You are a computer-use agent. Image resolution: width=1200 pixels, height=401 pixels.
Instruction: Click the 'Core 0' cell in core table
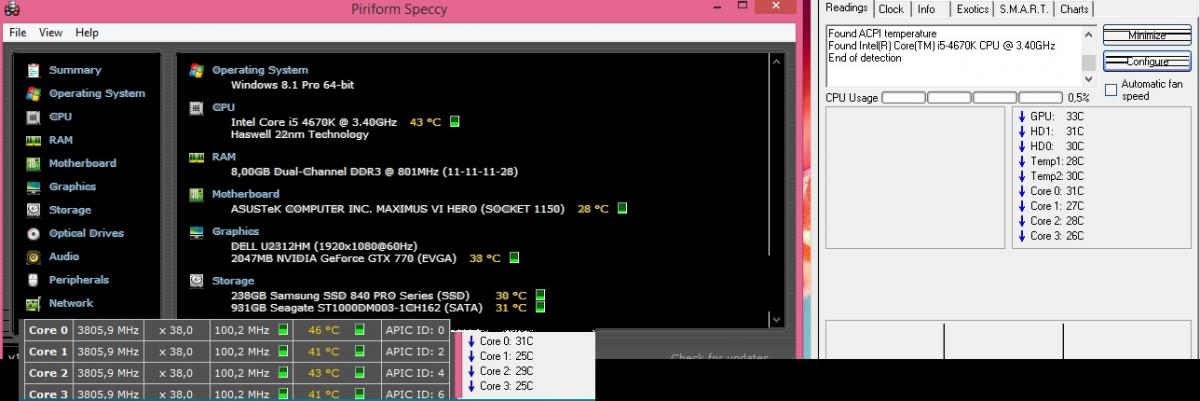[48, 330]
